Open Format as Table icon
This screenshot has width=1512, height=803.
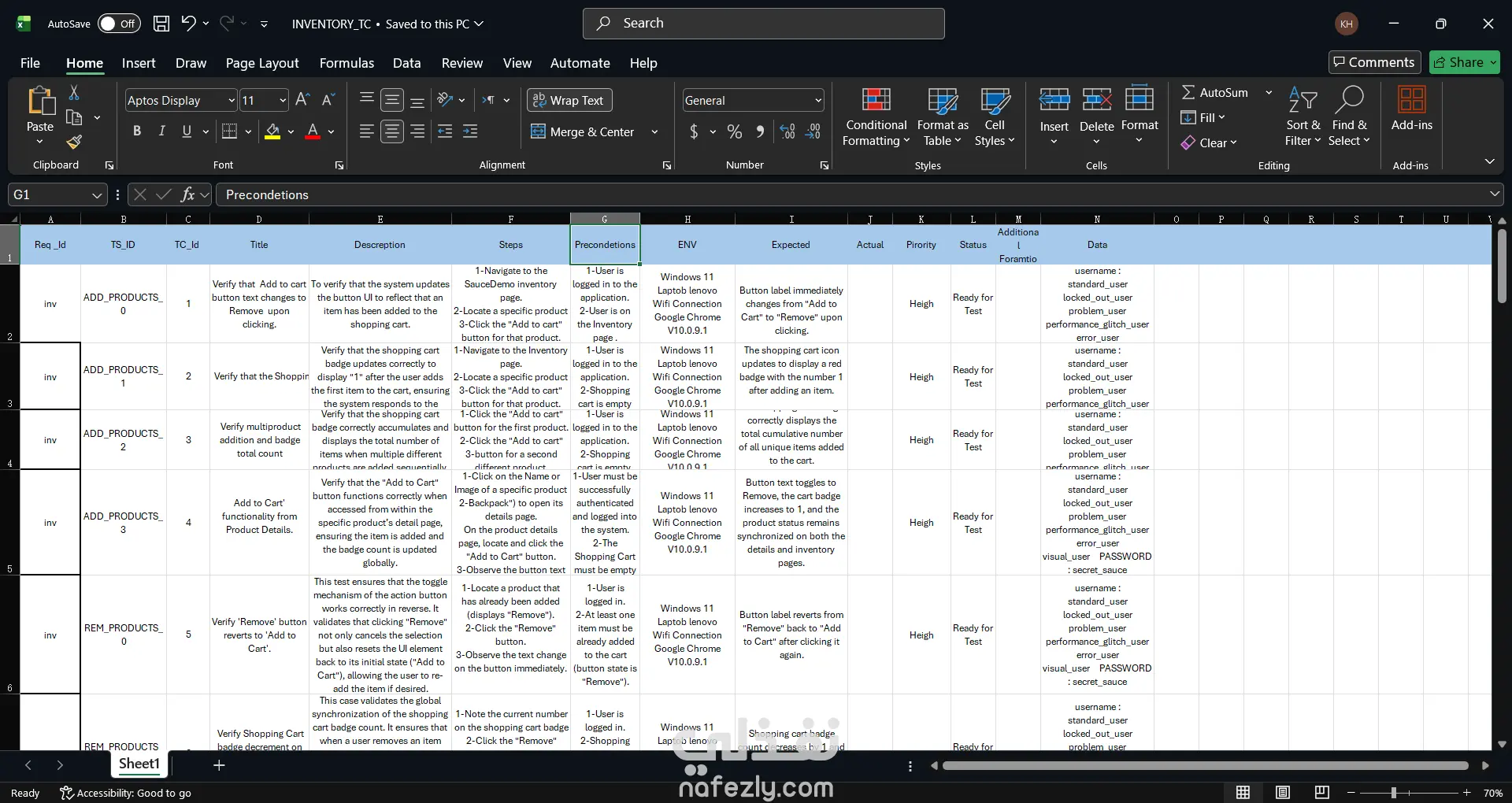click(x=943, y=100)
